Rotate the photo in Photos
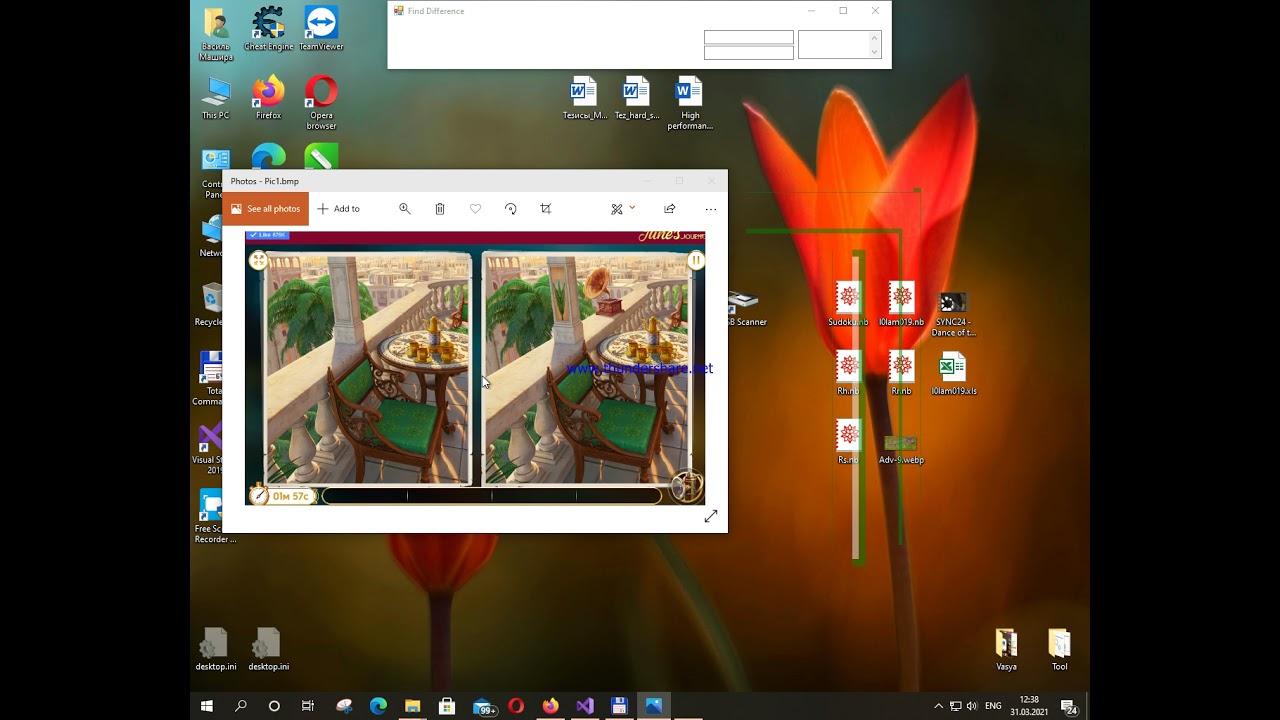This screenshot has width=1280, height=720. coord(510,209)
